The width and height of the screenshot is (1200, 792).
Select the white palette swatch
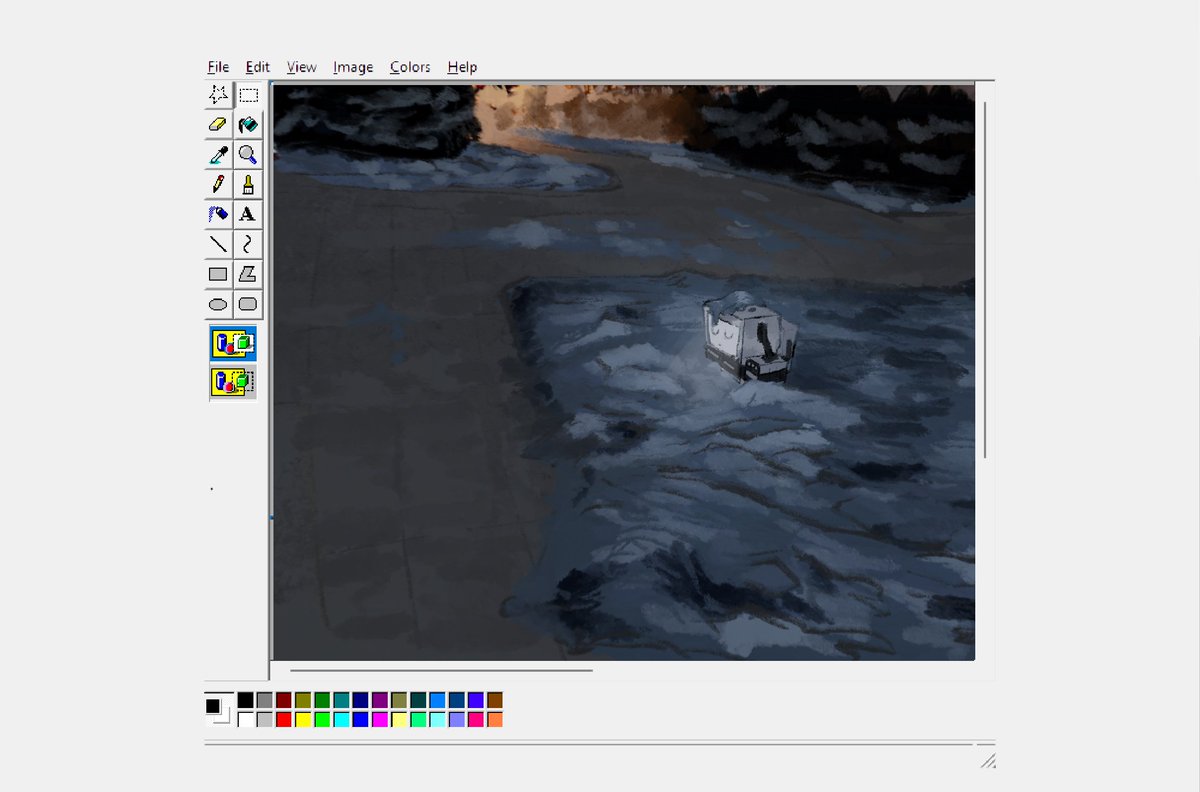[245, 719]
